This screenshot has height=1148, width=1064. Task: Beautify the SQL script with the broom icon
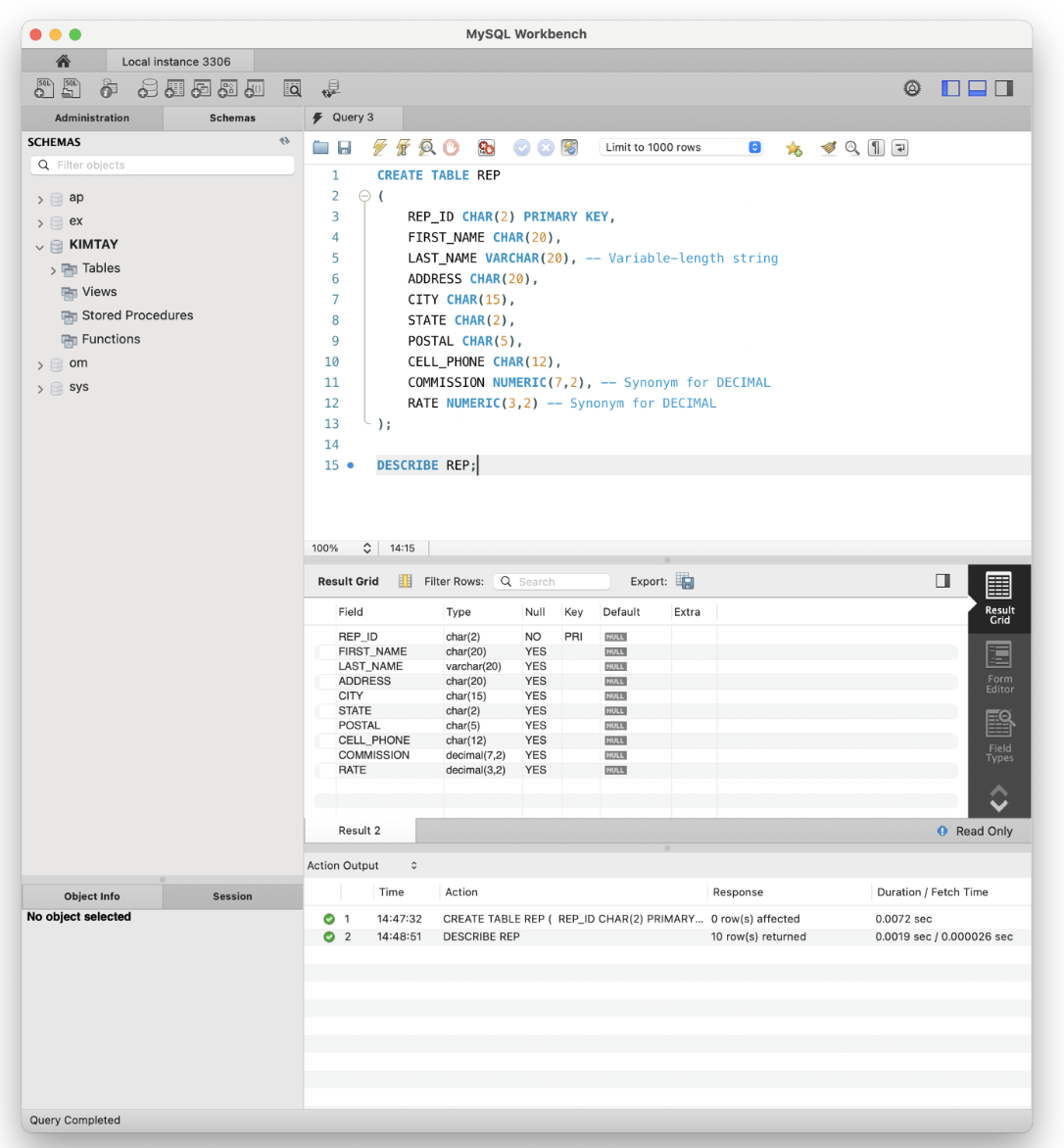click(828, 147)
